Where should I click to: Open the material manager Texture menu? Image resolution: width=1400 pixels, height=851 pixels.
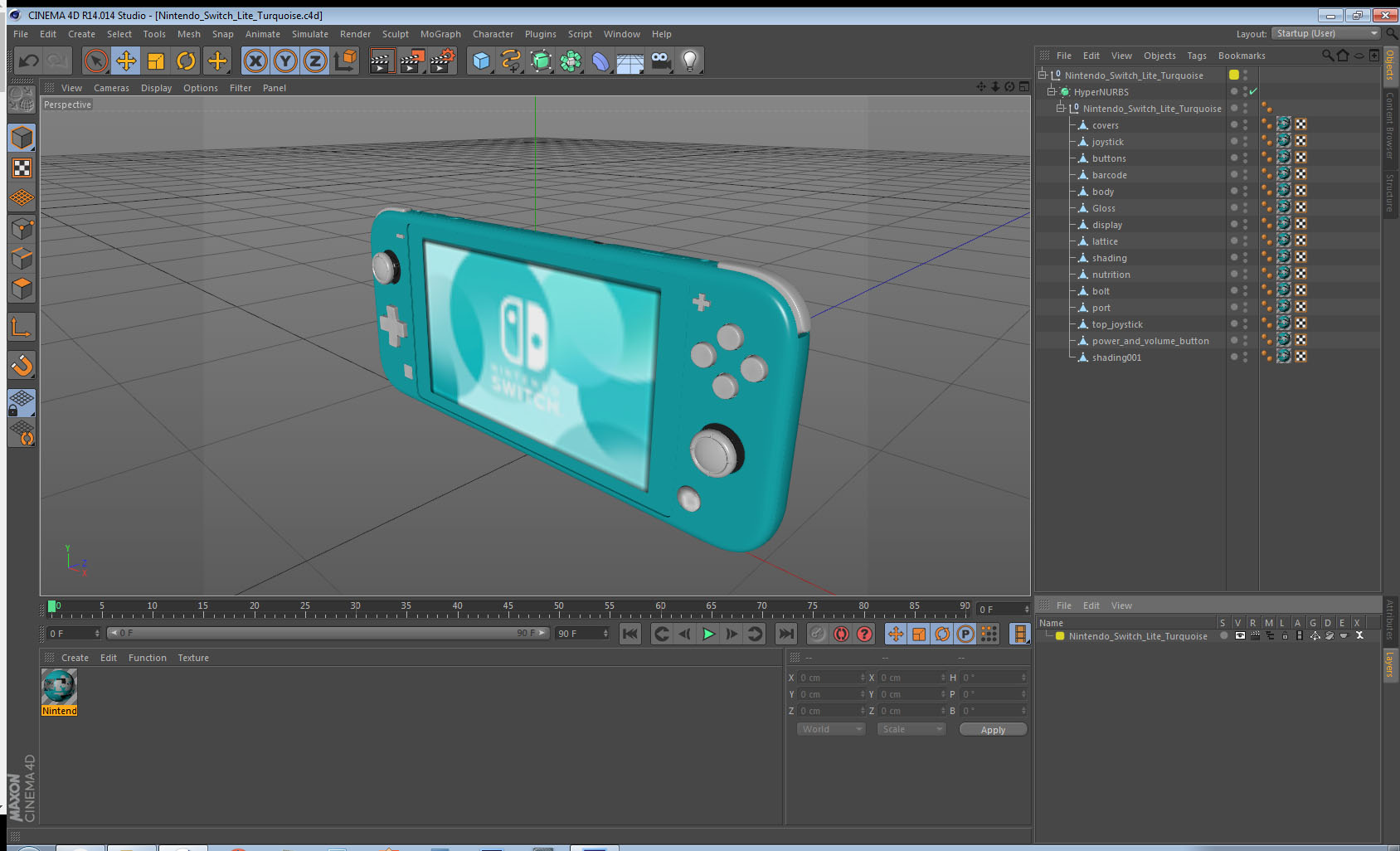pyautogui.click(x=193, y=658)
